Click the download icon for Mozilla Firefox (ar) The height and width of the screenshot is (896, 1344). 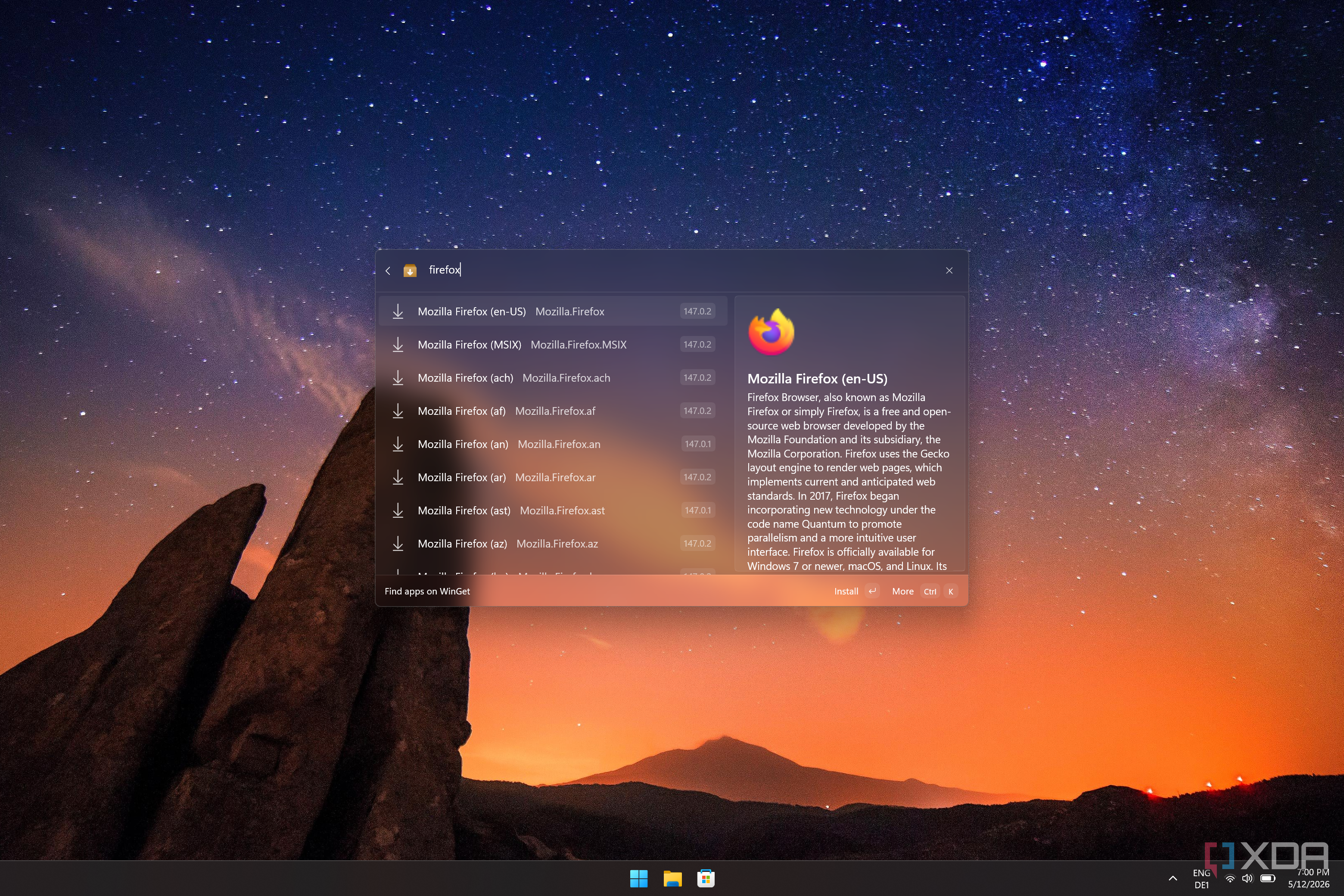(x=398, y=477)
